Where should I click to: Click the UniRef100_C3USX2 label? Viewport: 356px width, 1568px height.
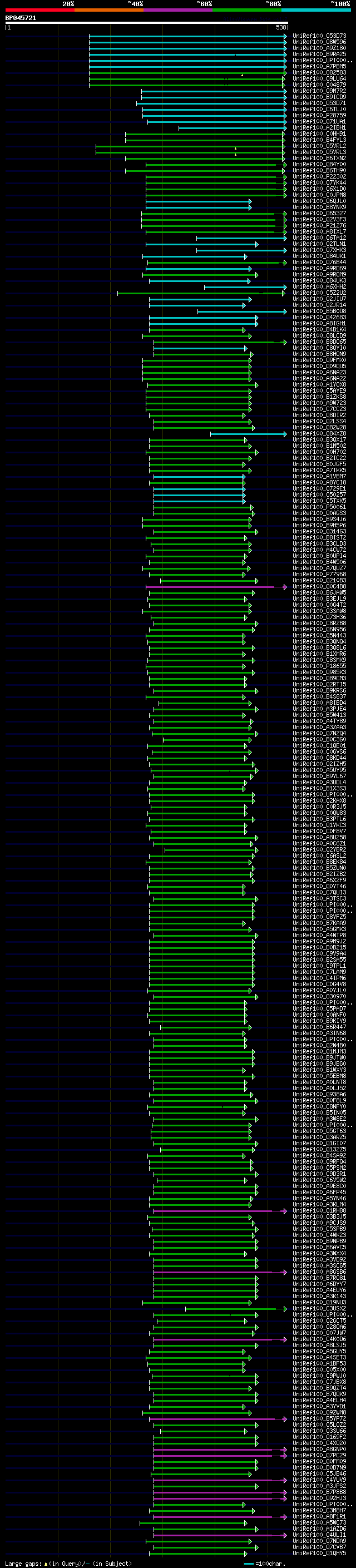tap(319, 1308)
